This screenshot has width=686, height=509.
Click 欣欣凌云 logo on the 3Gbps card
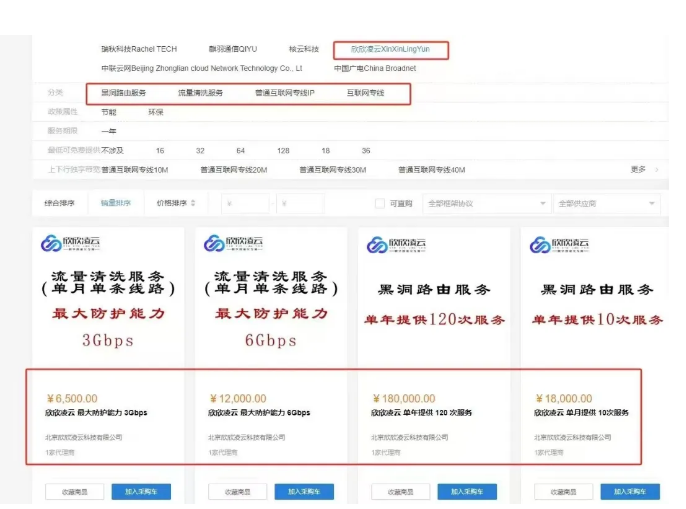click(70, 243)
